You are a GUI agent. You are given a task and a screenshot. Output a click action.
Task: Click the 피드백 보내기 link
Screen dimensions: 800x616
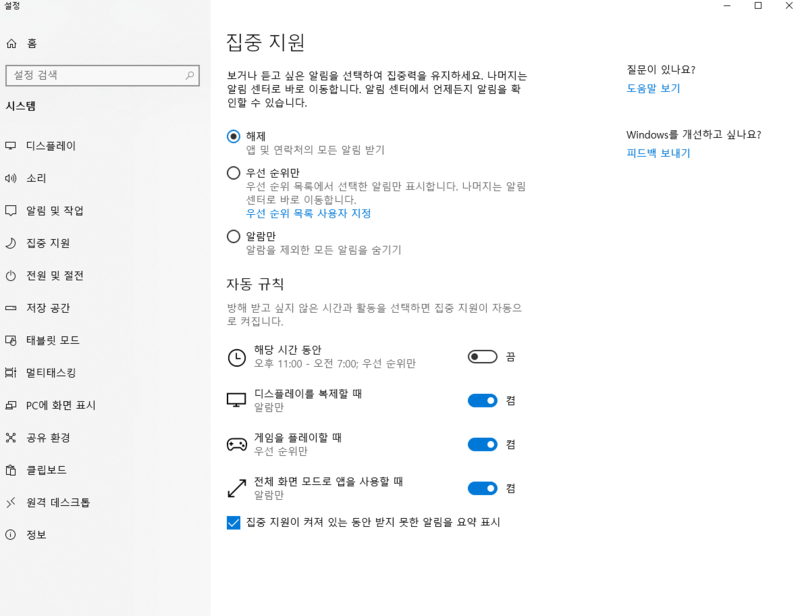[658, 153]
